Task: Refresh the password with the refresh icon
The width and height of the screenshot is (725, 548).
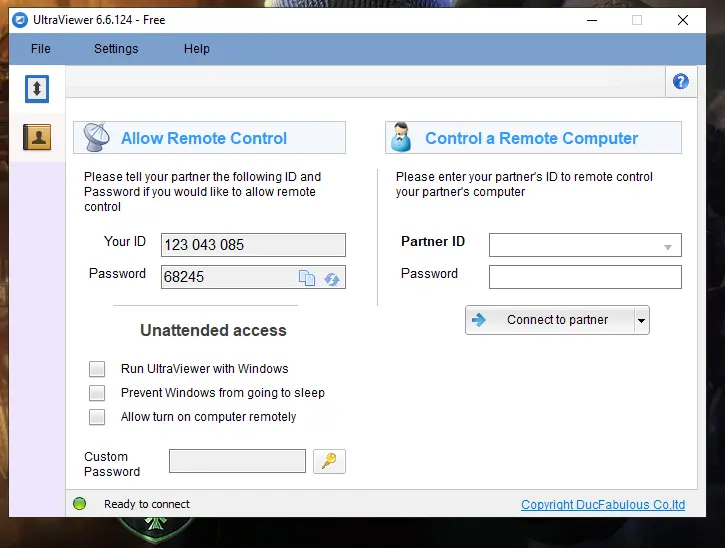Action: pyautogui.click(x=332, y=279)
